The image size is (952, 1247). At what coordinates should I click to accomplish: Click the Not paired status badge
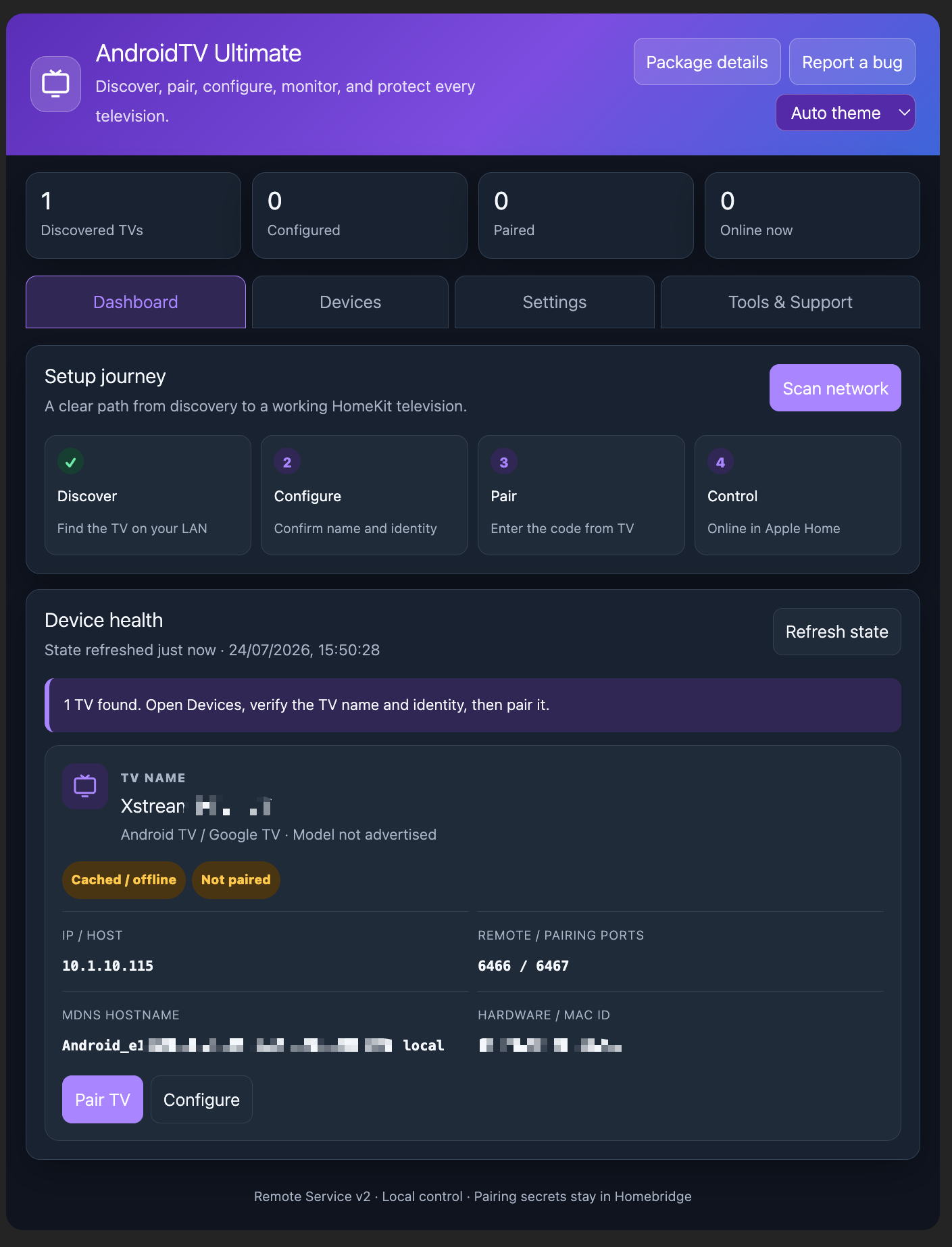pyautogui.click(x=236, y=880)
